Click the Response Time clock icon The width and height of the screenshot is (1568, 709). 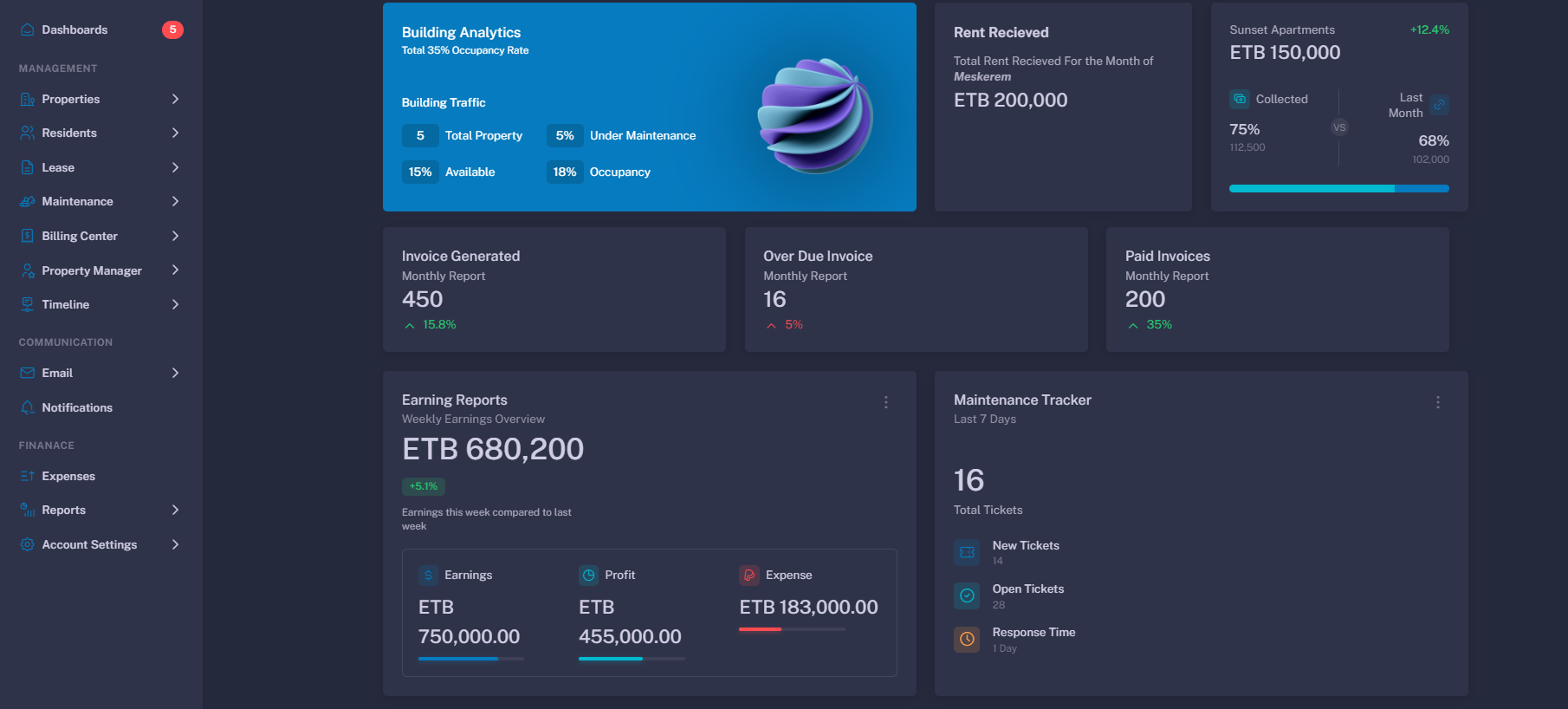point(967,639)
